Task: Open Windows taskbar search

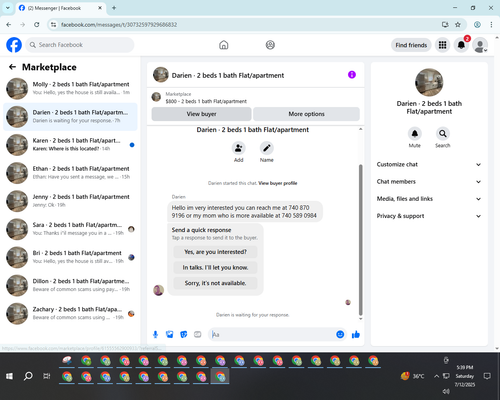Action: 28,376
